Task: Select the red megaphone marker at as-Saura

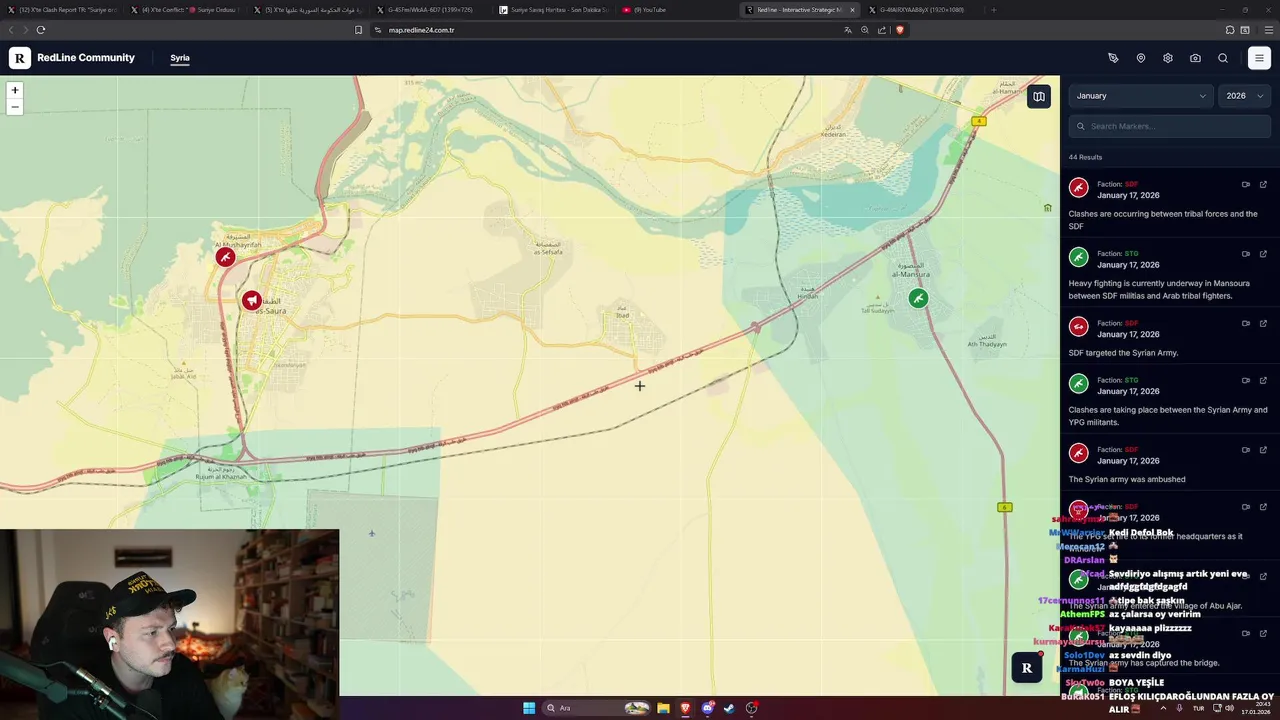Action: coord(251,300)
